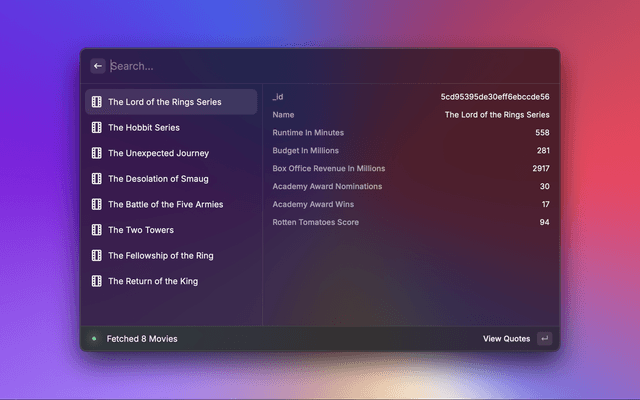Image resolution: width=640 pixels, height=400 pixels.
Task: Click the Rotten Tomatoes Score row
Action: click(x=410, y=222)
